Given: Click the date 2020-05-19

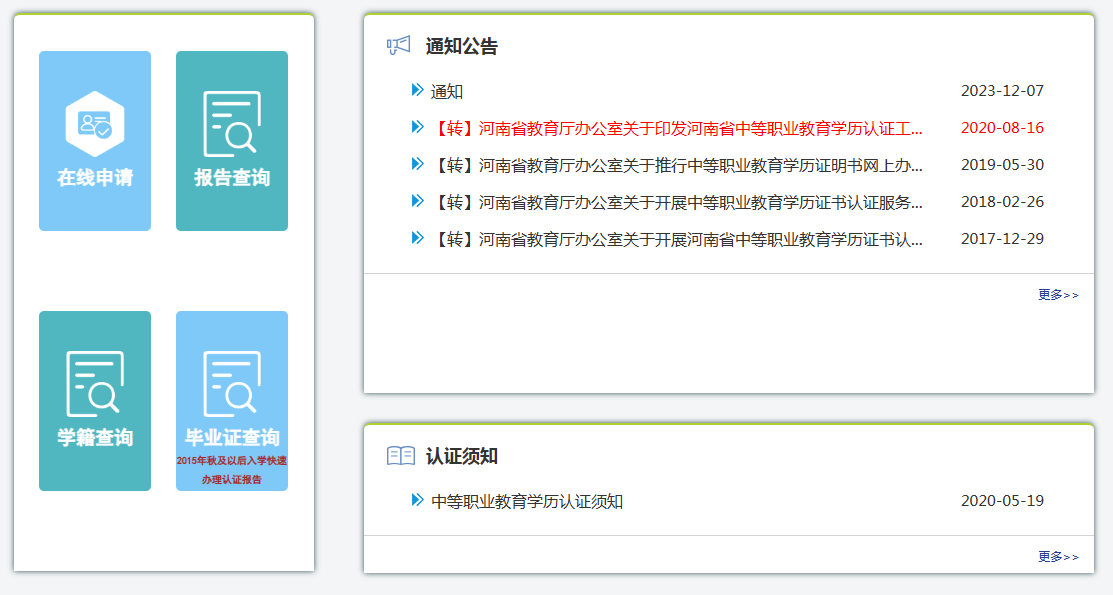Looking at the screenshot, I should [1002, 501].
